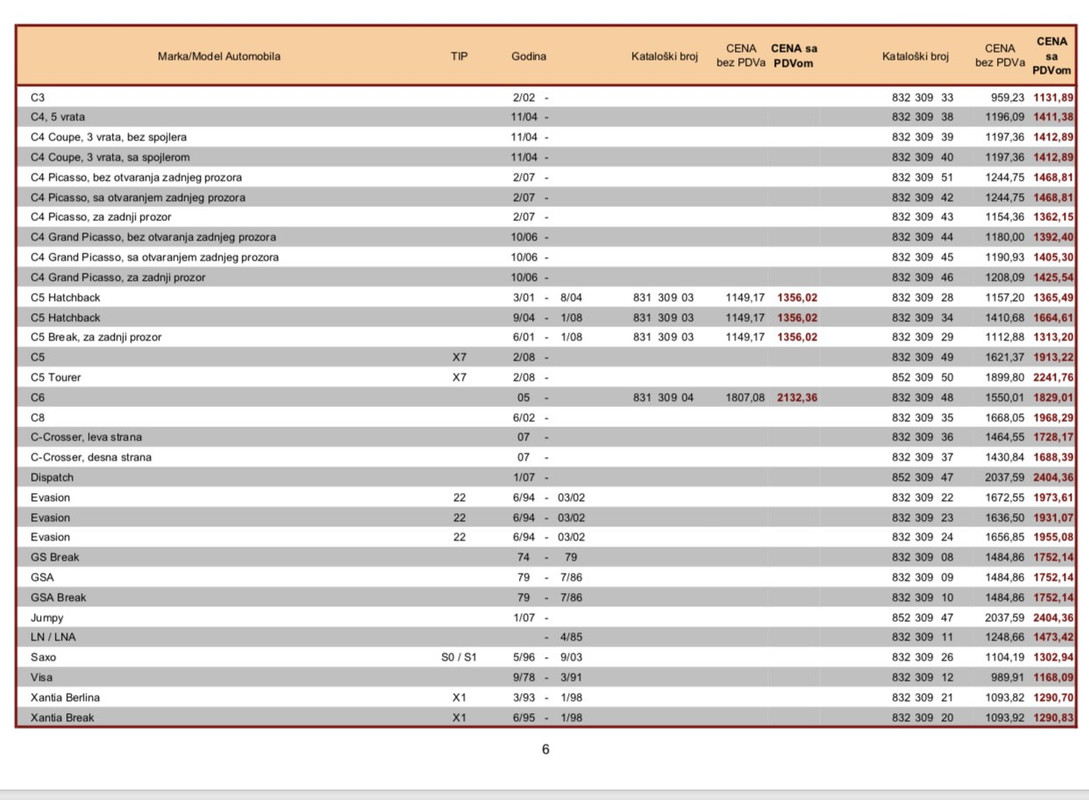Select the 'C3' model row label
The image size is (1089, 800).
(x=38, y=97)
